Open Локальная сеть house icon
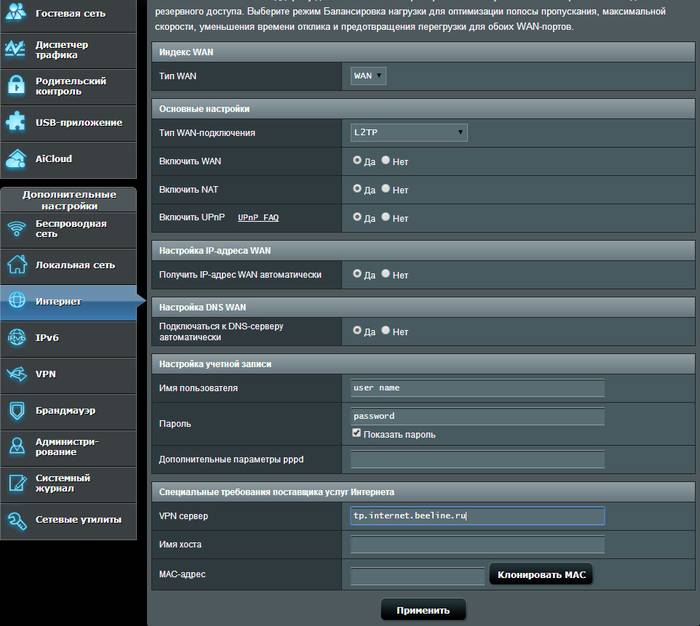The image size is (700, 626). 16,265
